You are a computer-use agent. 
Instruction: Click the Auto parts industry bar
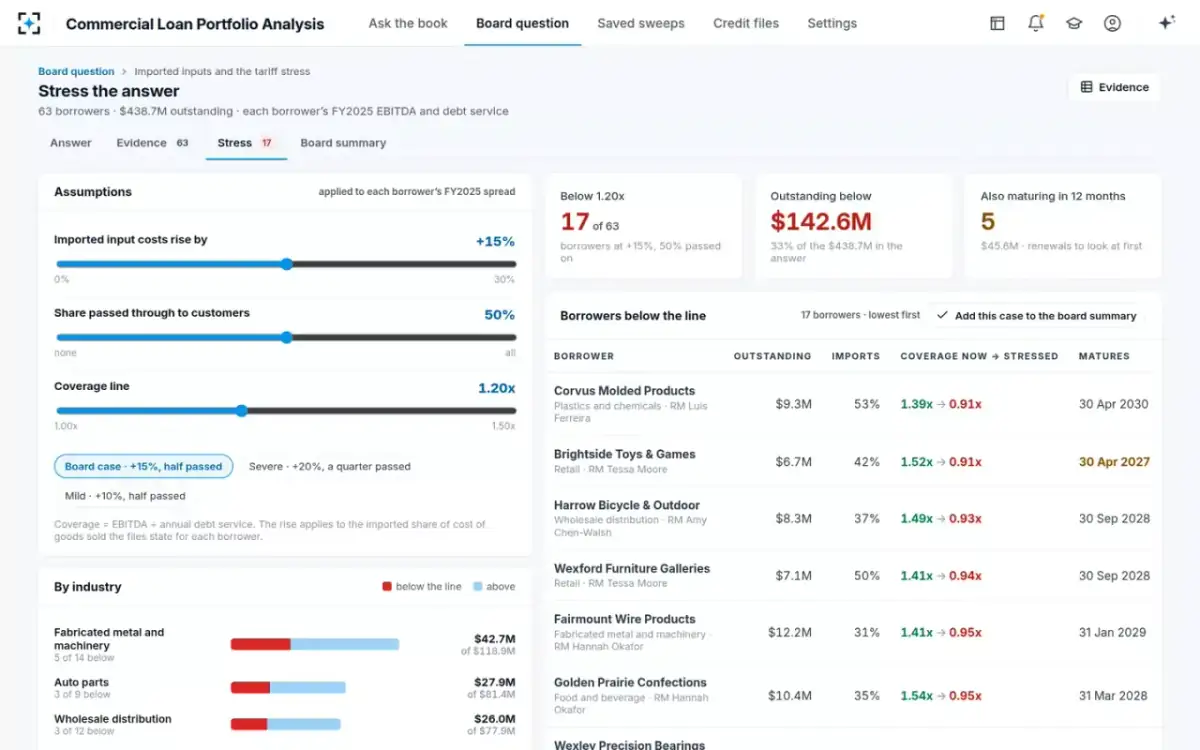pyautogui.click(x=288, y=687)
